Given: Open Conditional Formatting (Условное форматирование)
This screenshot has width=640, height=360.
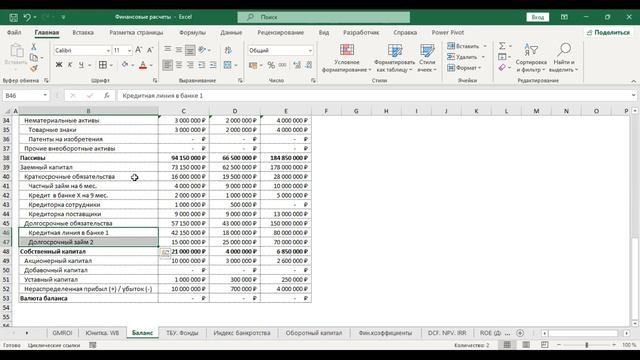Looking at the screenshot, I should click(347, 58).
